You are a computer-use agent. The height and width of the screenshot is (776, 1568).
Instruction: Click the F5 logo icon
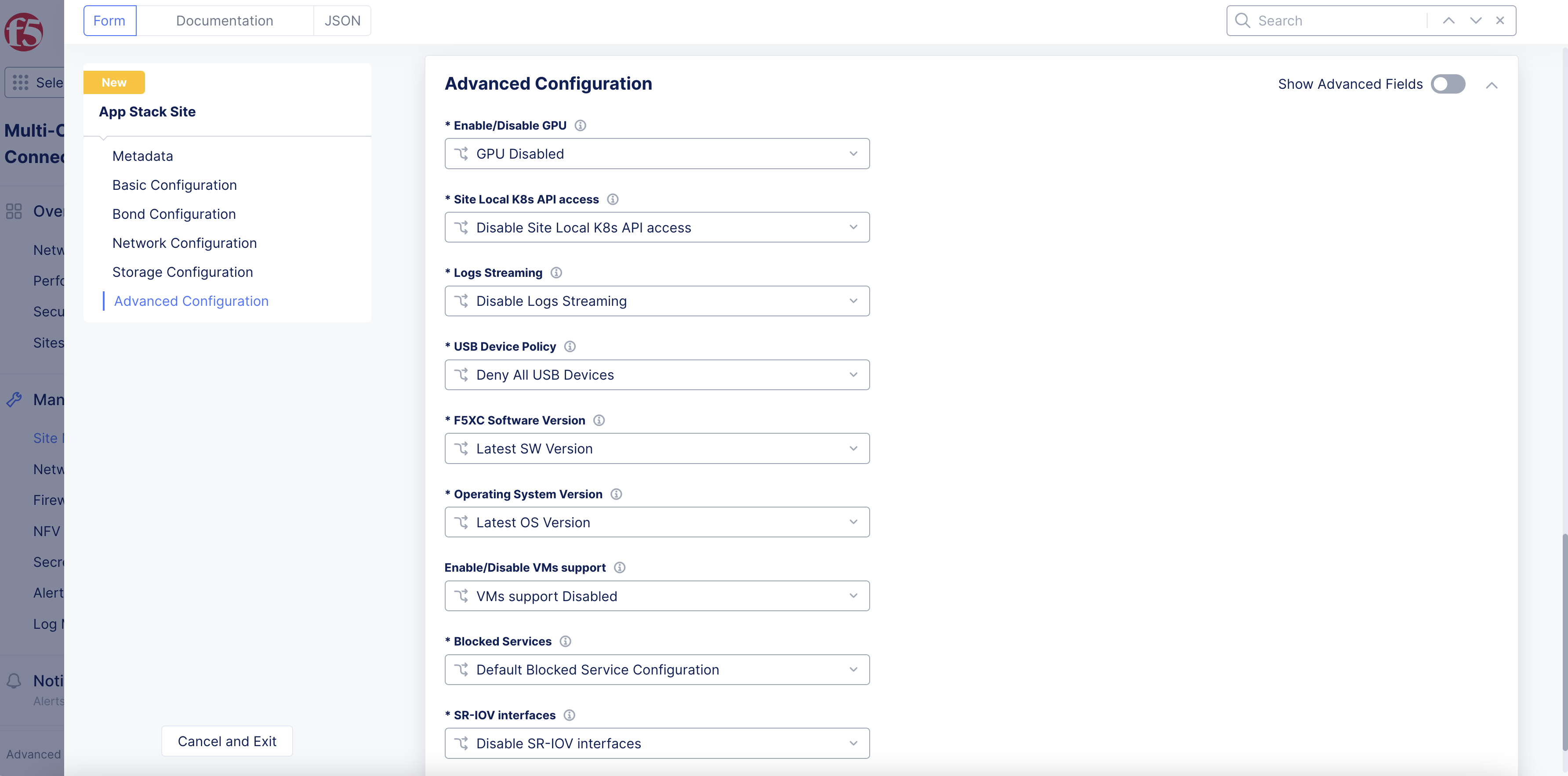[x=24, y=31]
